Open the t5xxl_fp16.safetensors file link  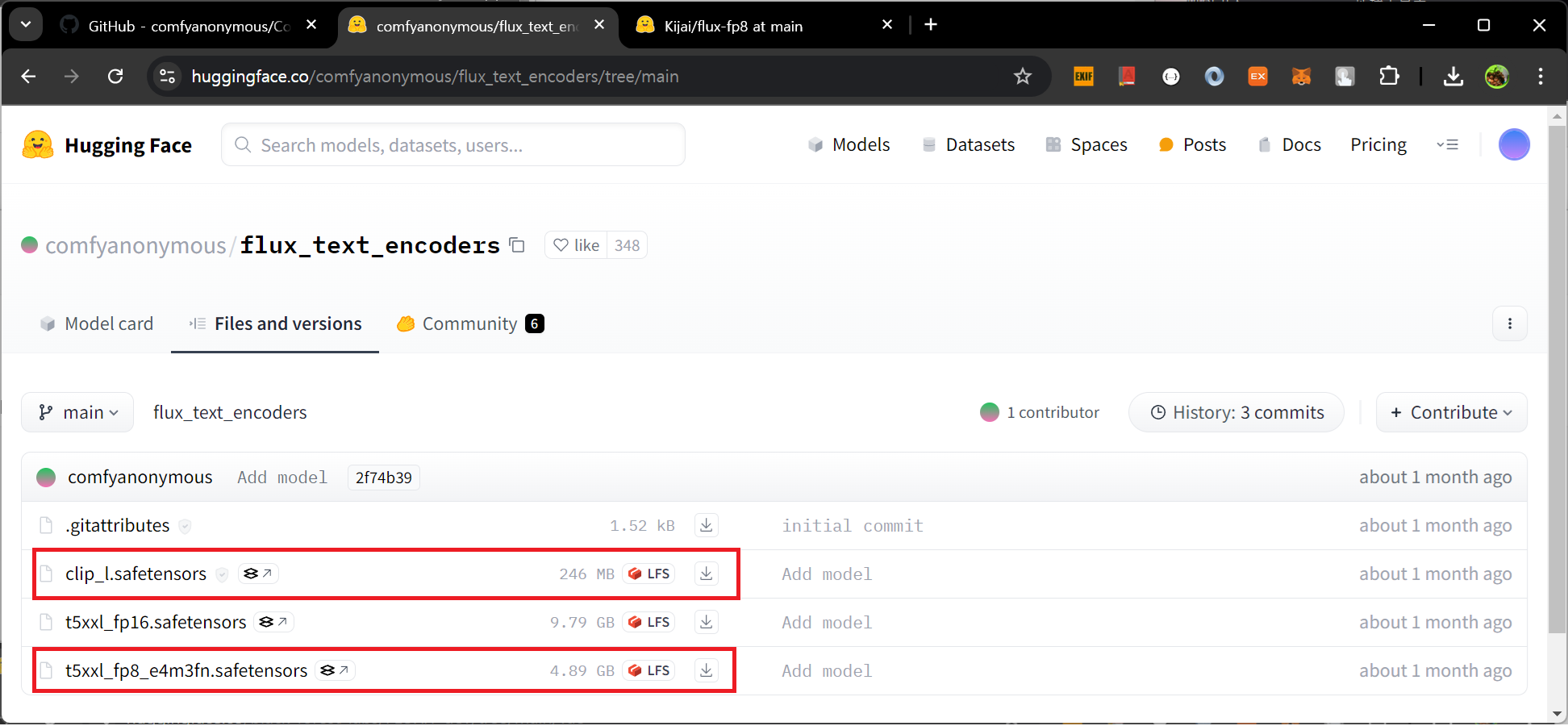(x=156, y=623)
